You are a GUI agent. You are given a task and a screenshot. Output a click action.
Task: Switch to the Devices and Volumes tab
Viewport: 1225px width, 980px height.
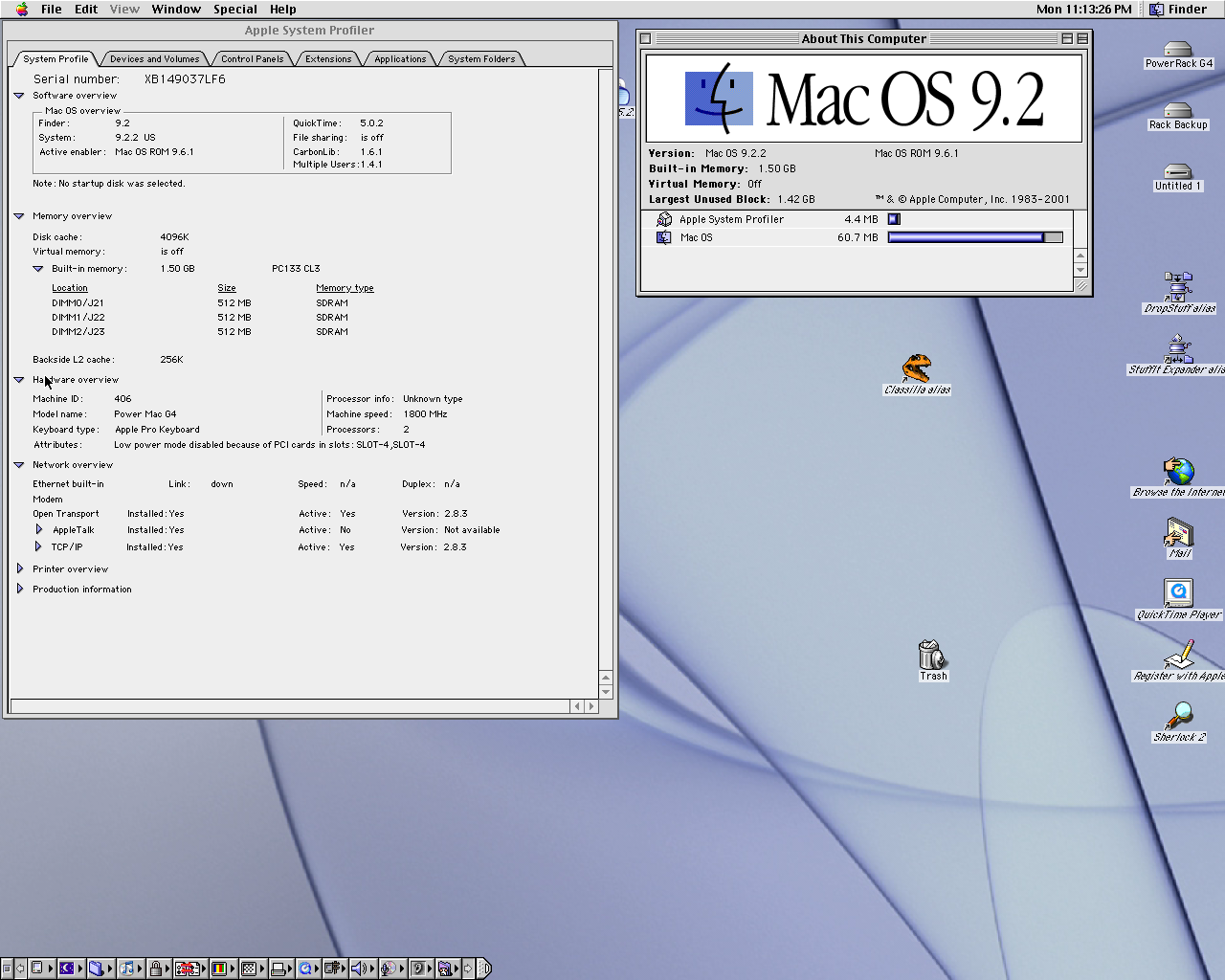[x=154, y=59]
